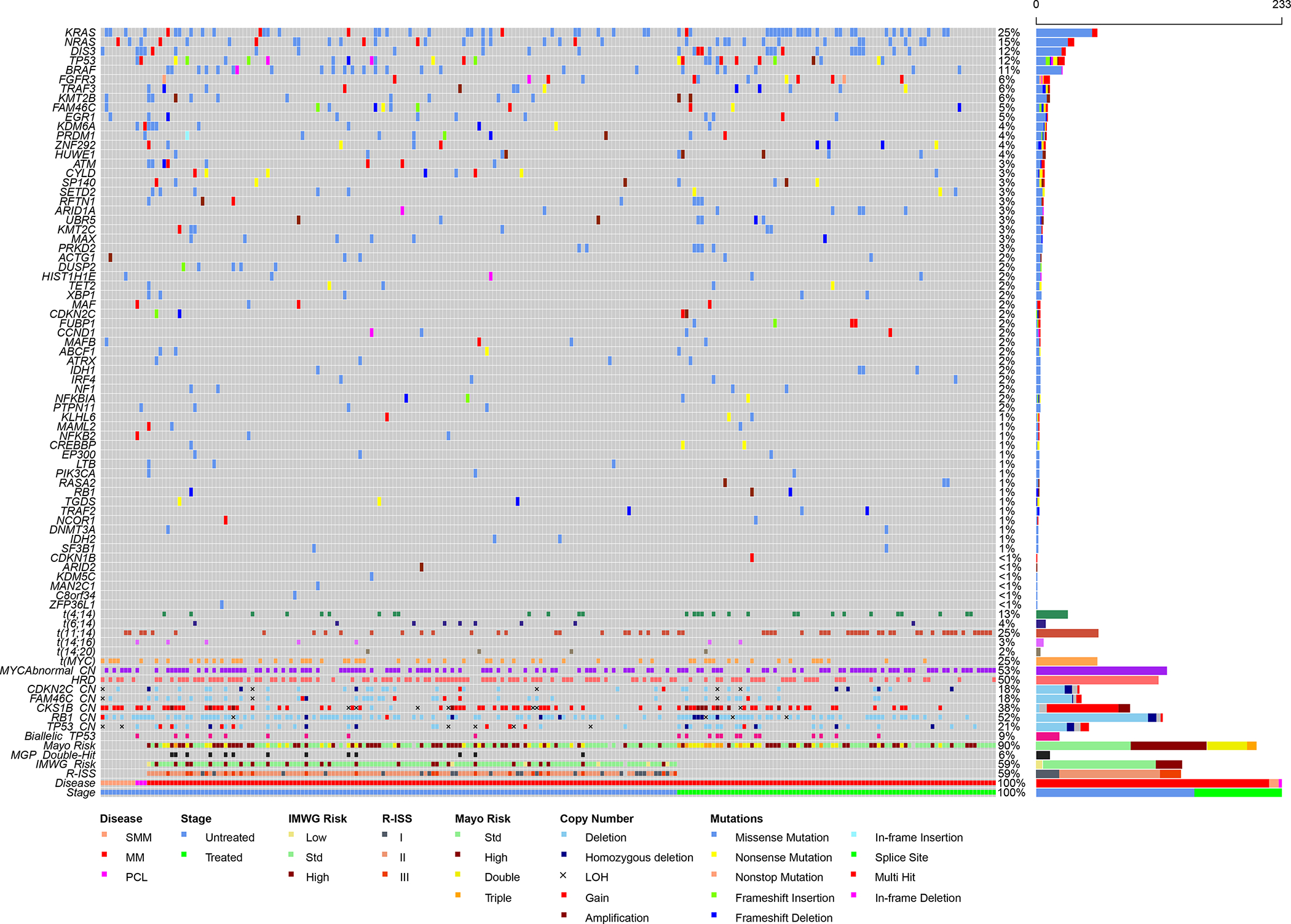Click the Mayo Risk High swatch
The width and height of the screenshot is (1291, 924).
coord(457,855)
